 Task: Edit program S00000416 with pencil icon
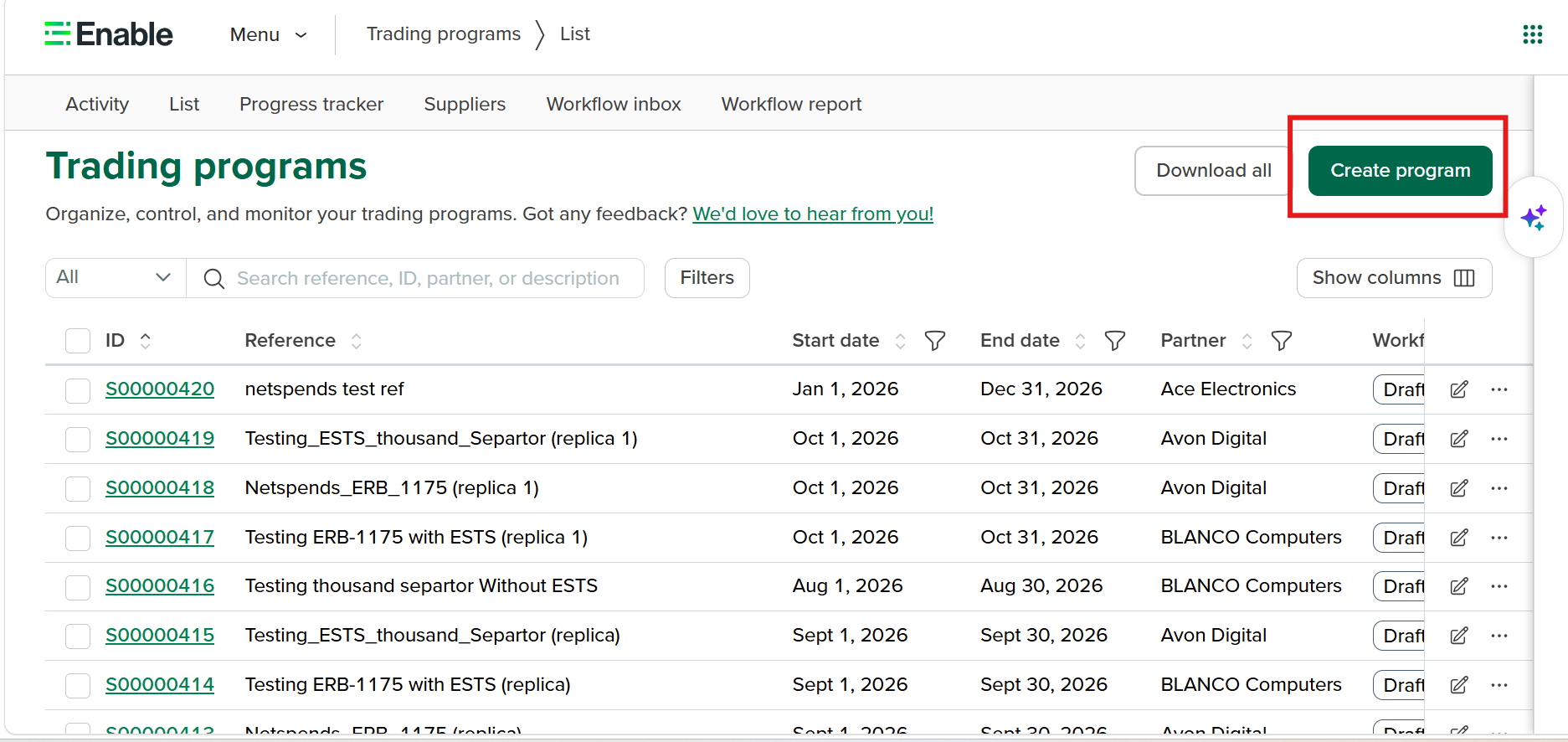click(1459, 586)
